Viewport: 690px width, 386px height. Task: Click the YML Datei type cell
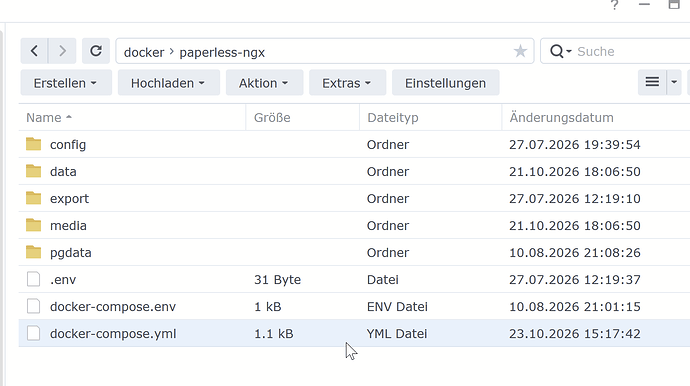click(397, 334)
